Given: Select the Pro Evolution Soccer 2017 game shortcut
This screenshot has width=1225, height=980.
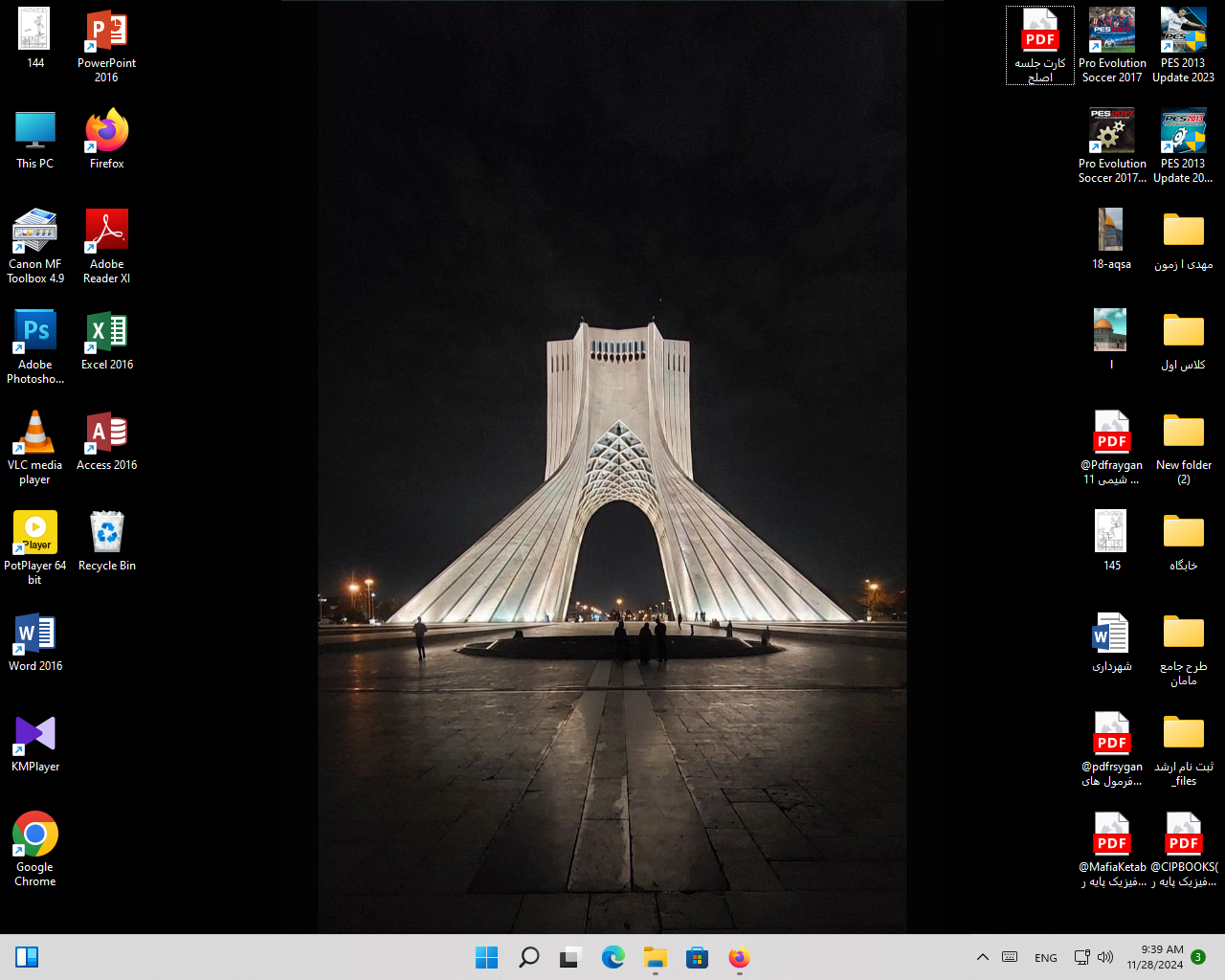Looking at the screenshot, I should [x=1112, y=45].
